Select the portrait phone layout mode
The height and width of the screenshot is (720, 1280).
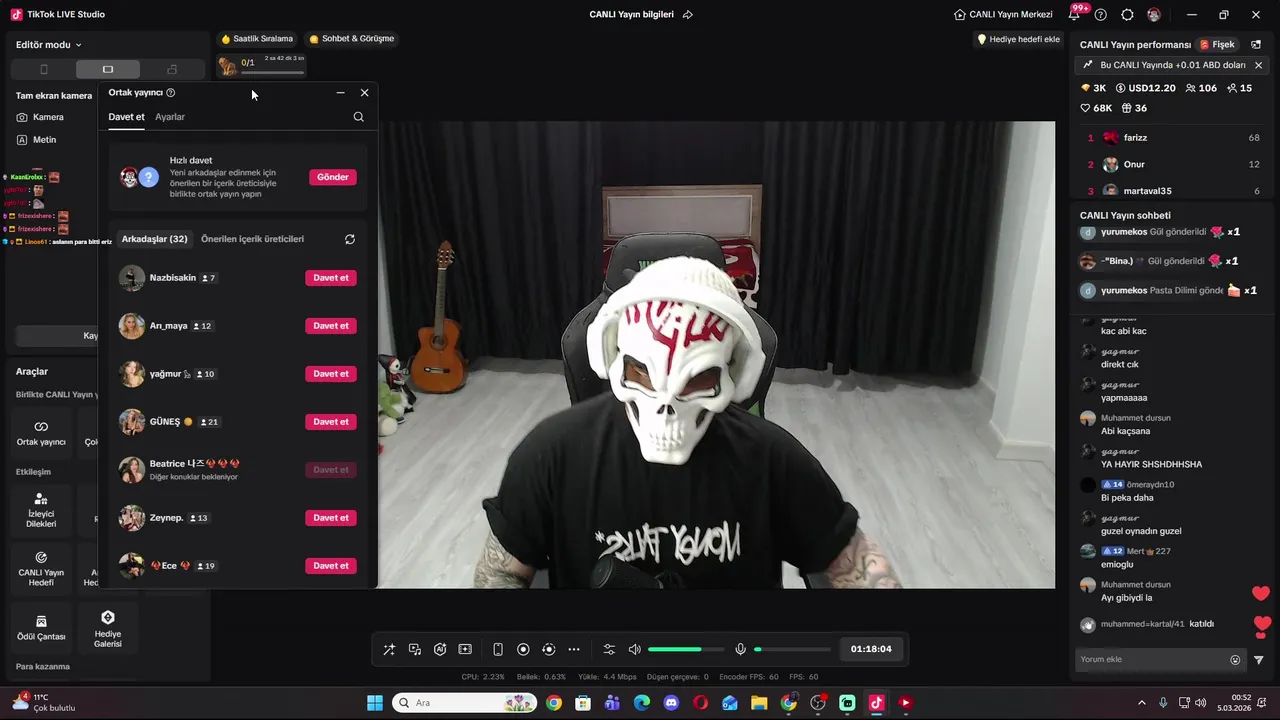coord(43,69)
